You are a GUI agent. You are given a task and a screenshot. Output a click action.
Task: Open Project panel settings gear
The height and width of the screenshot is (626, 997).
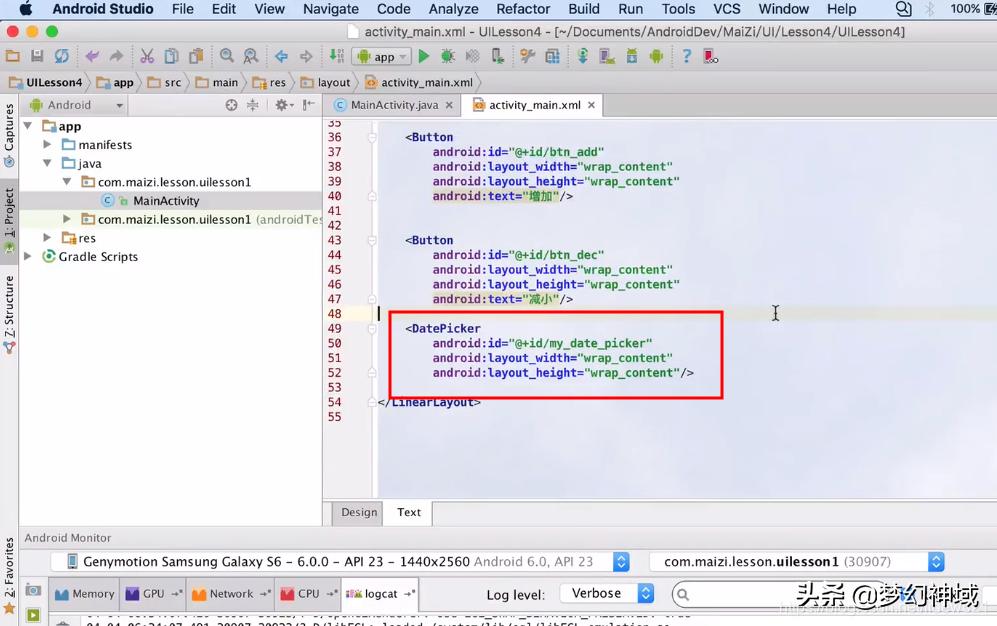(x=282, y=105)
